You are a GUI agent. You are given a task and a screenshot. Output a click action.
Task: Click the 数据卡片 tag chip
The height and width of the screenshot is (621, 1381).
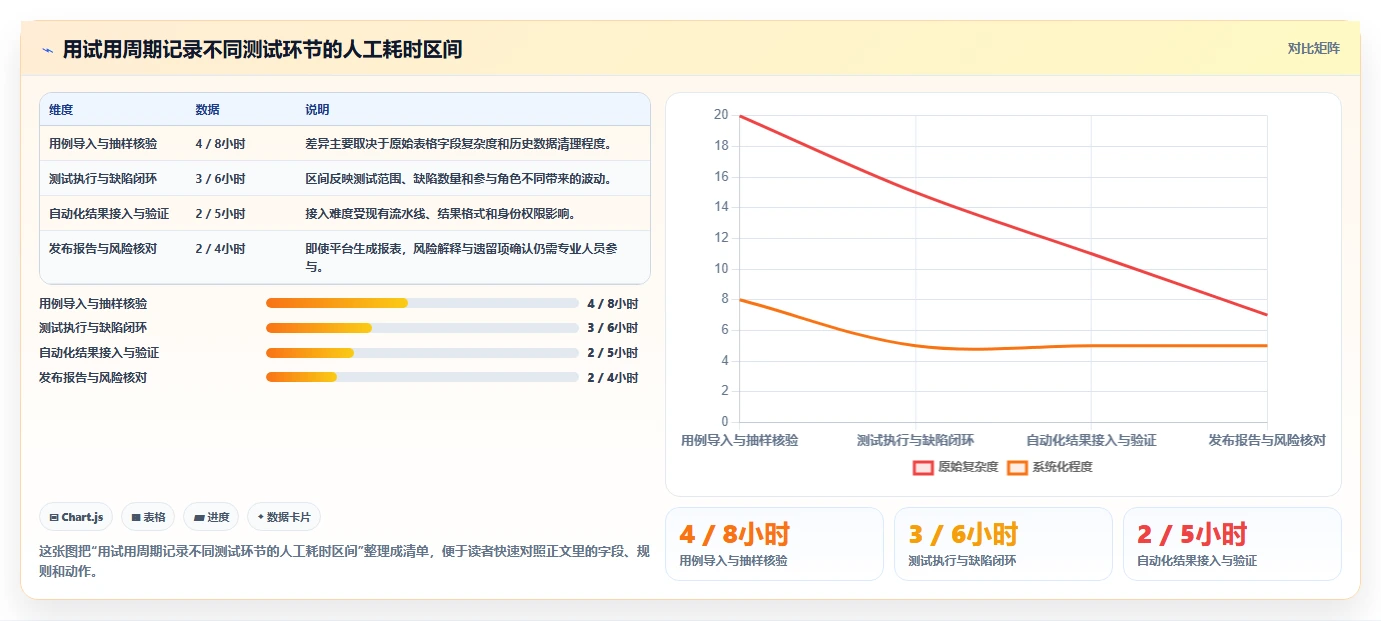coord(284,517)
